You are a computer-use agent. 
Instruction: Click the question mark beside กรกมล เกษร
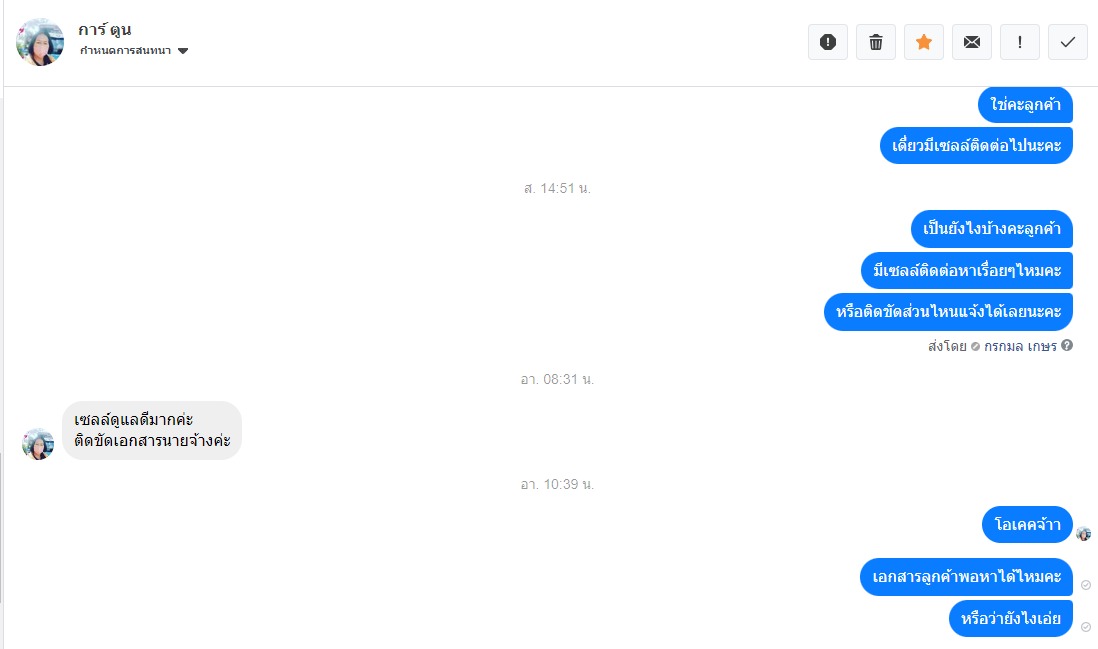click(x=1066, y=345)
